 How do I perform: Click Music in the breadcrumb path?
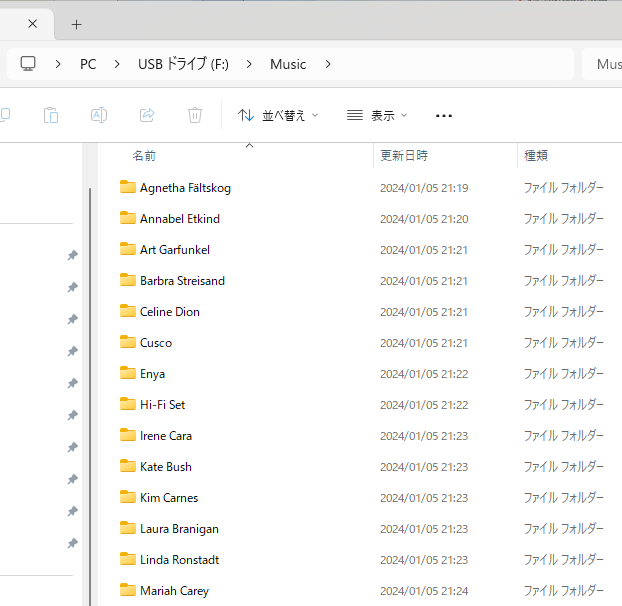pos(288,64)
